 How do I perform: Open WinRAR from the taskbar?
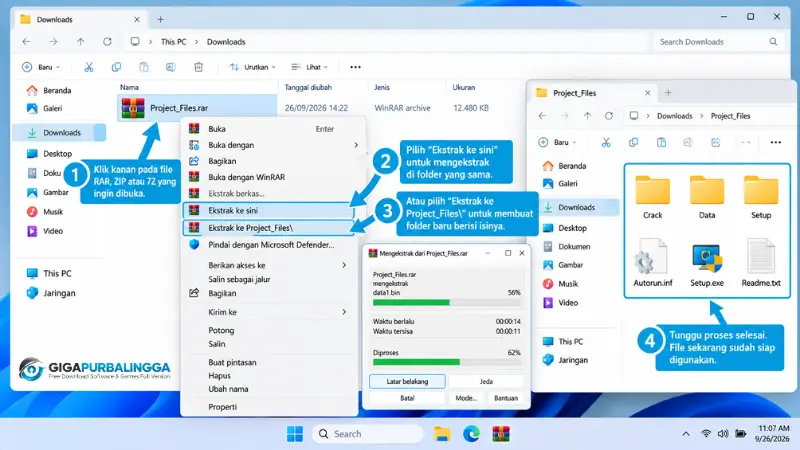[x=501, y=434]
